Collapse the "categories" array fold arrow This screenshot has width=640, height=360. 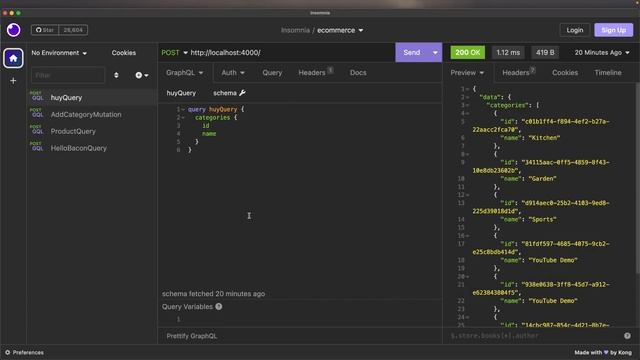[x=467, y=105]
